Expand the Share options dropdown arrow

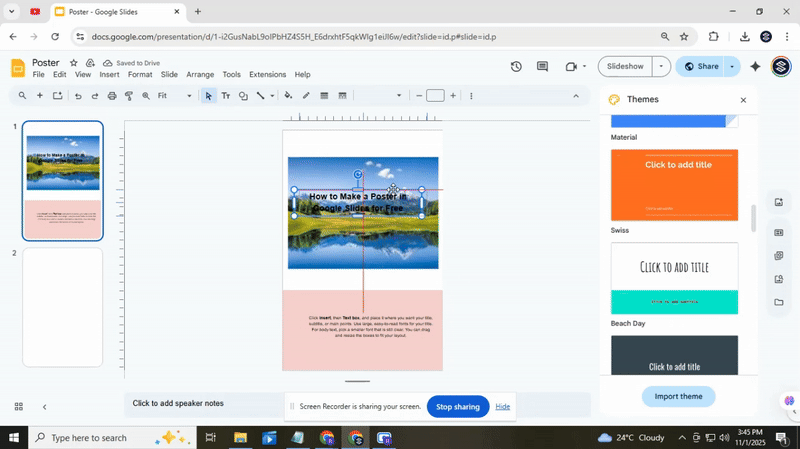[732, 67]
